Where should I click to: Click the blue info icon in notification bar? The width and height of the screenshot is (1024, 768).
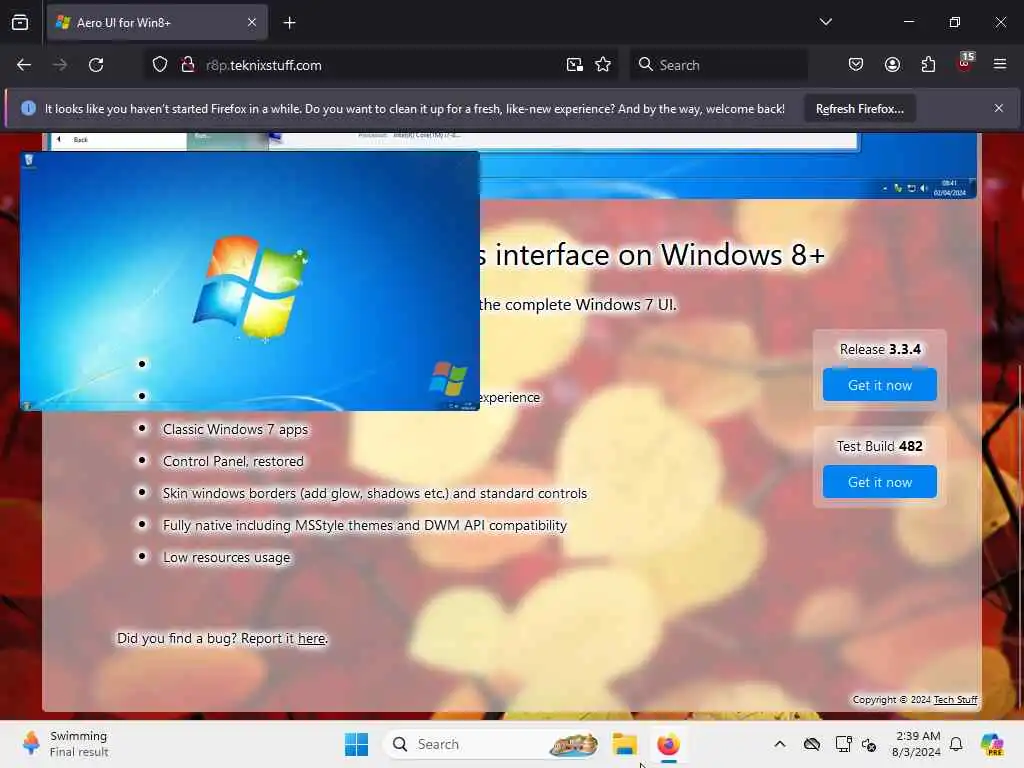click(x=28, y=108)
